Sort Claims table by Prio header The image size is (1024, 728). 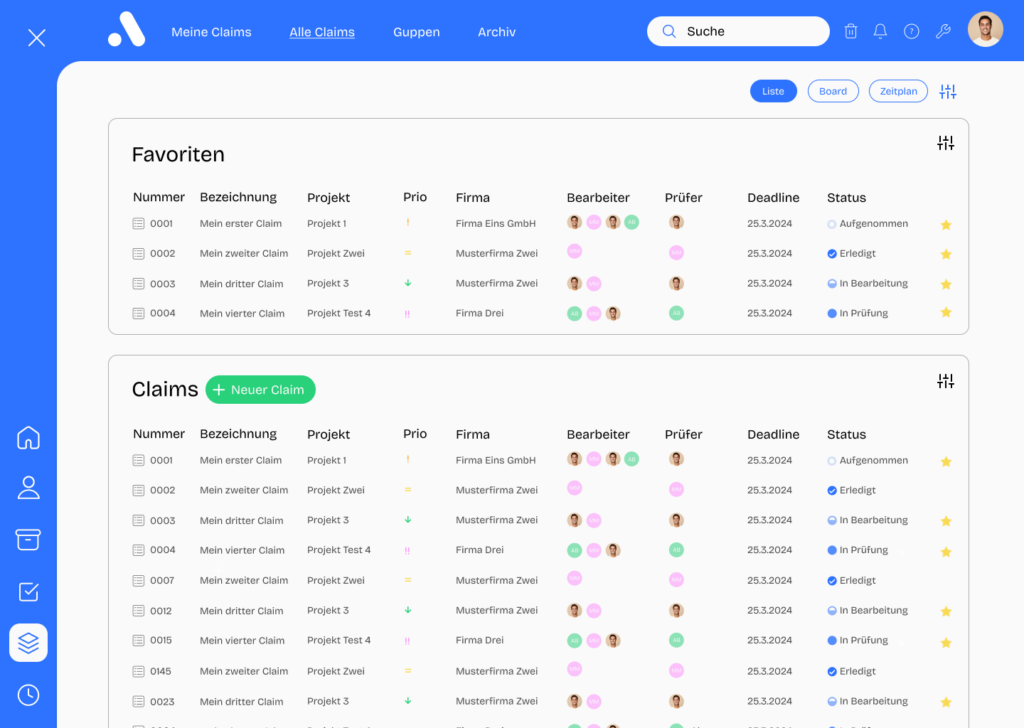tap(415, 434)
